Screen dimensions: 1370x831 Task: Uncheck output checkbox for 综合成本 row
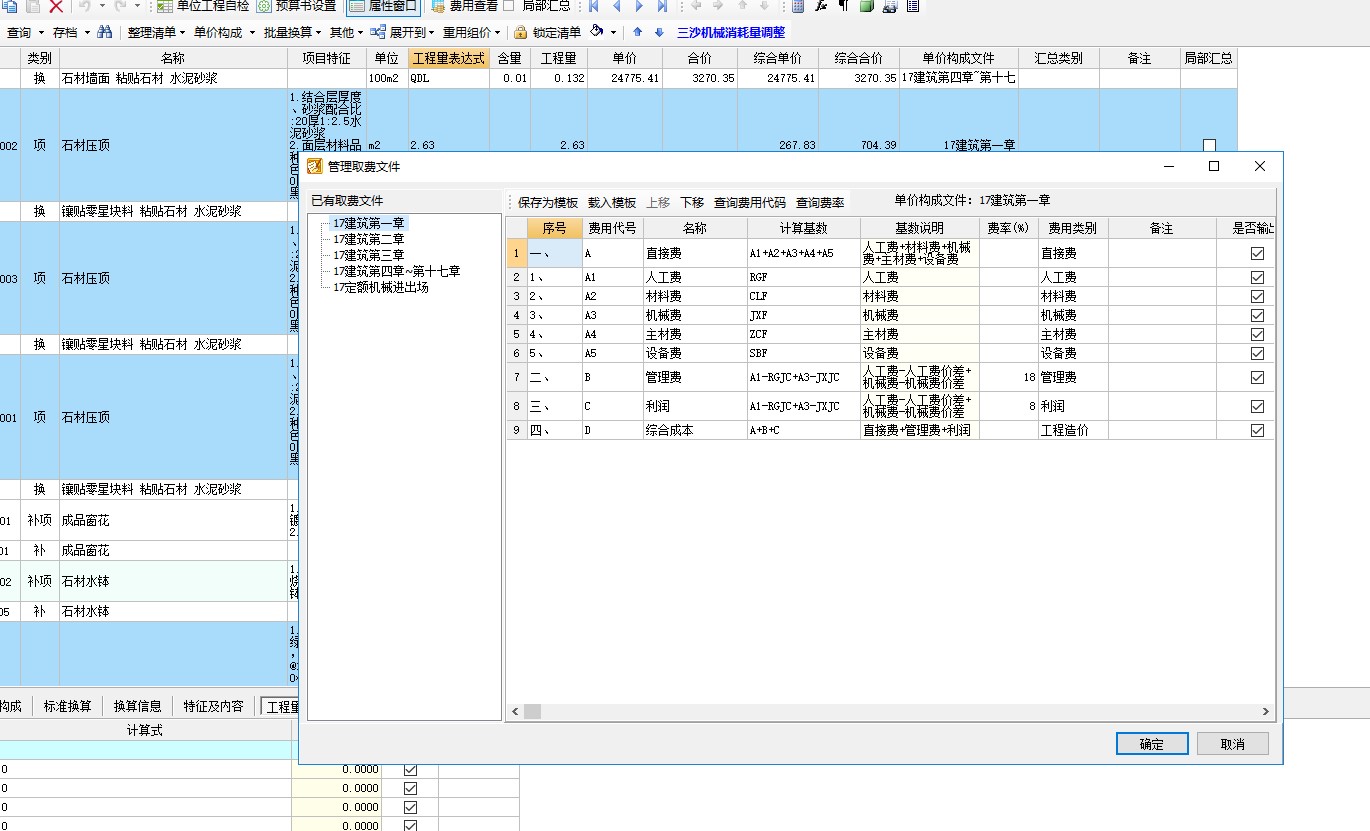click(x=1257, y=430)
